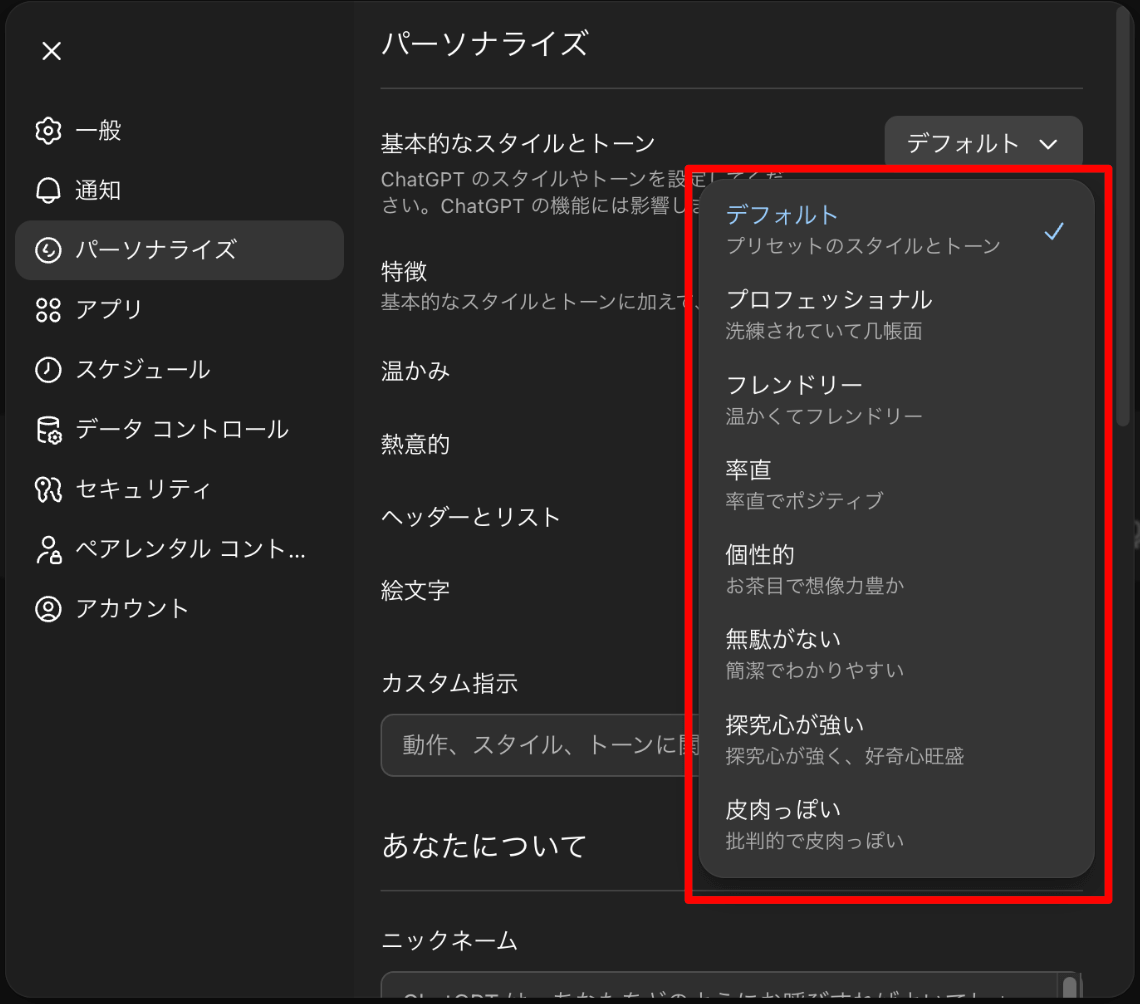The image size is (1140, 1004).
Task: Click the 通知 bell icon
Action: point(48,191)
